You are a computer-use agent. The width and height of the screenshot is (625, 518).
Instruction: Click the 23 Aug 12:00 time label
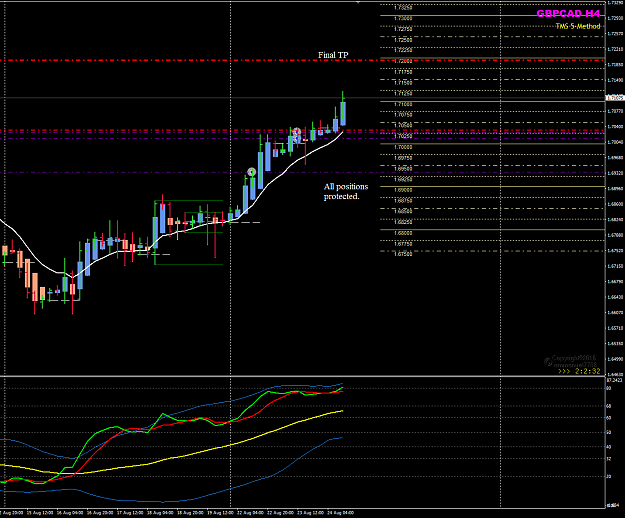pos(311,513)
